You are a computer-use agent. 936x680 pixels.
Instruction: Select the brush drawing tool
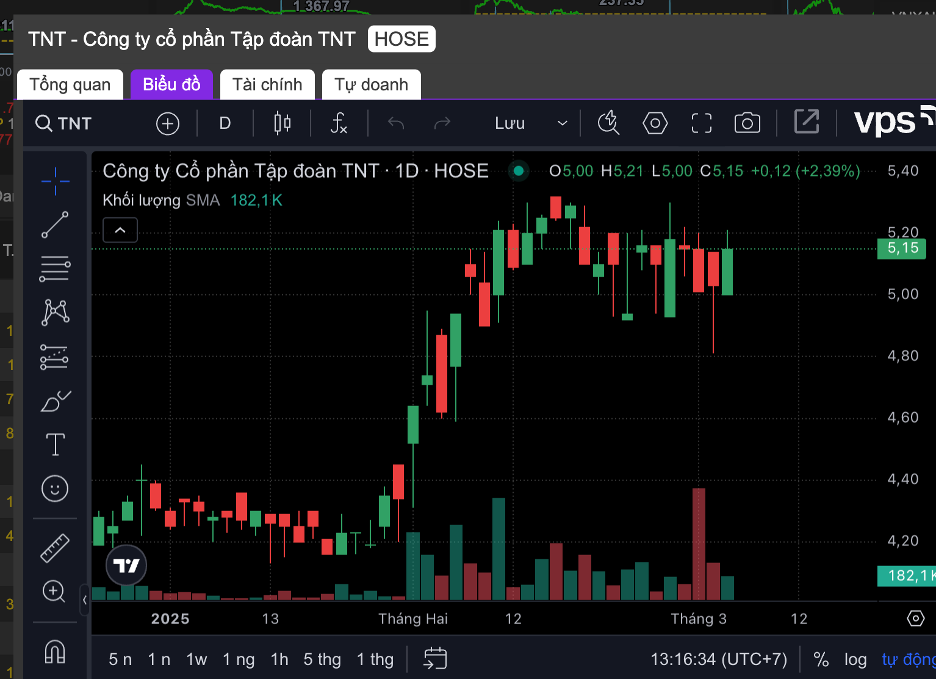pos(55,400)
